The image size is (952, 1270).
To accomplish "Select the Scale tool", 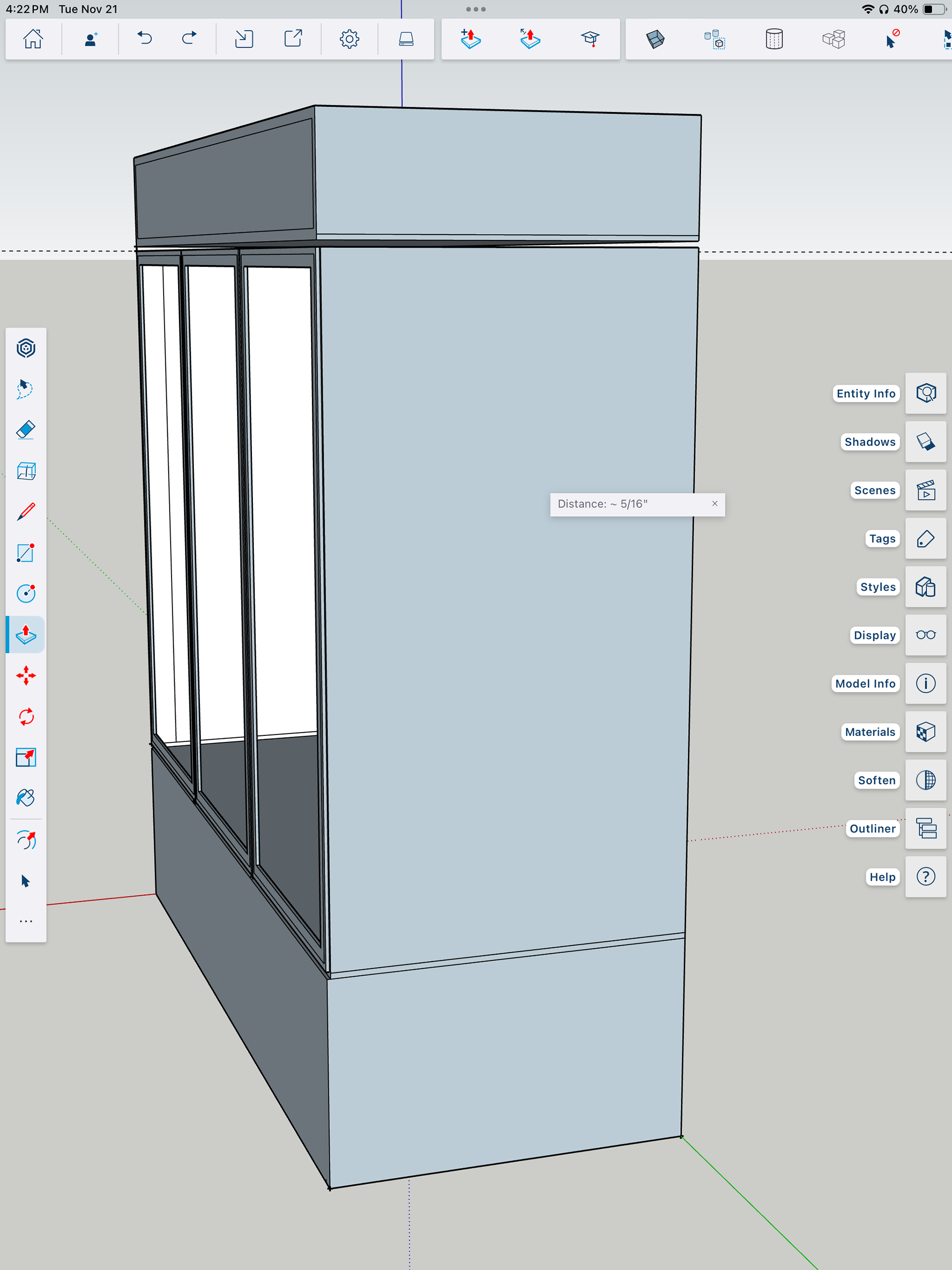I will (26, 757).
